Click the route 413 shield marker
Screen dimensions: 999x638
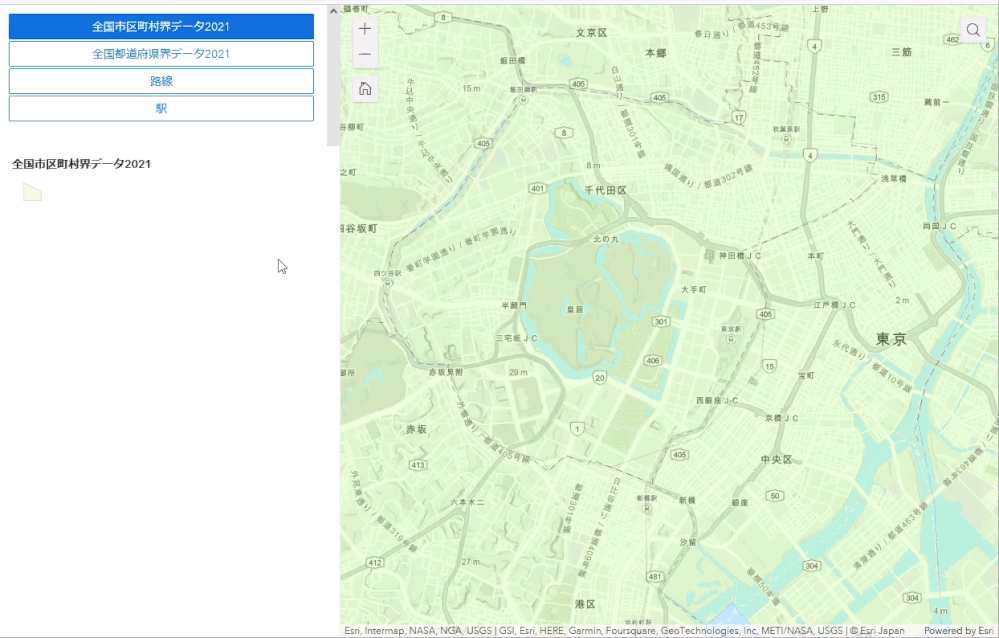pos(418,465)
